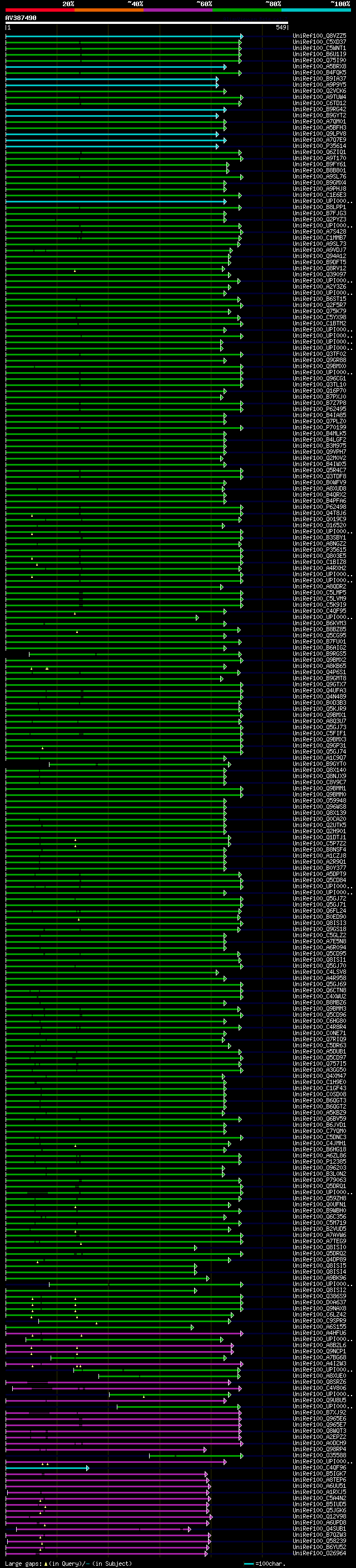Click the 549 end position label
The height and width of the screenshot is (1568, 356).
coord(281,27)
